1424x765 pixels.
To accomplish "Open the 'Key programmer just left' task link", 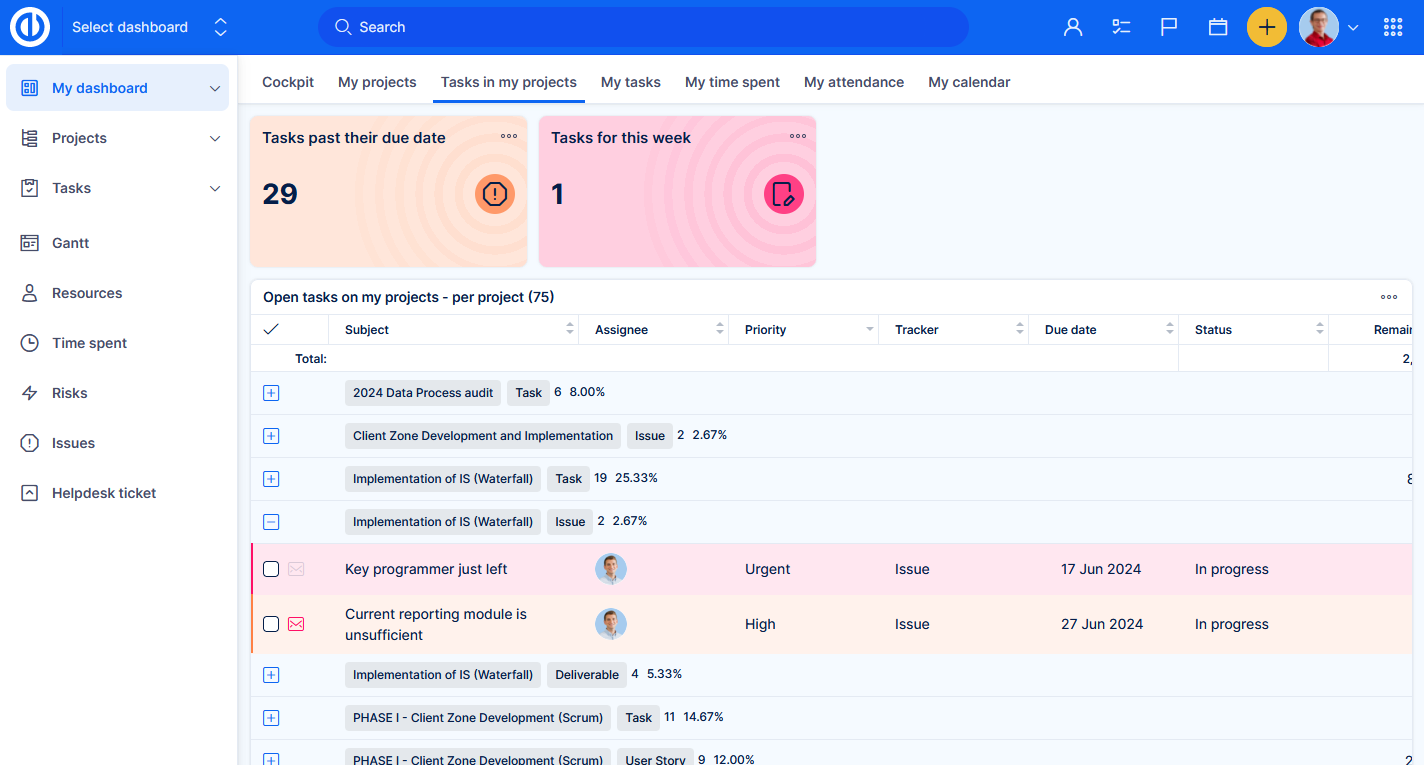I will click(426, 569).
